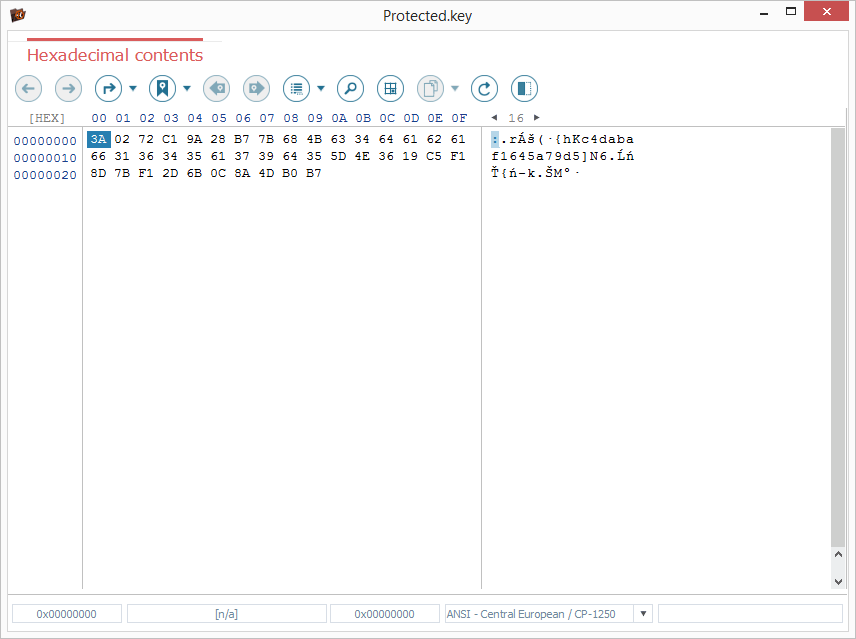Decrease bytes per row with left arrow
This screenshot has height=639, width=856.
[494, 118]
